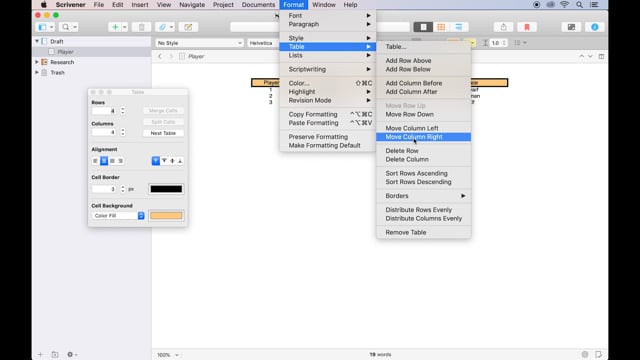640x360 pixels.
Task: Click the Columns stepper in Table panel
Action: tap(123, 132)
